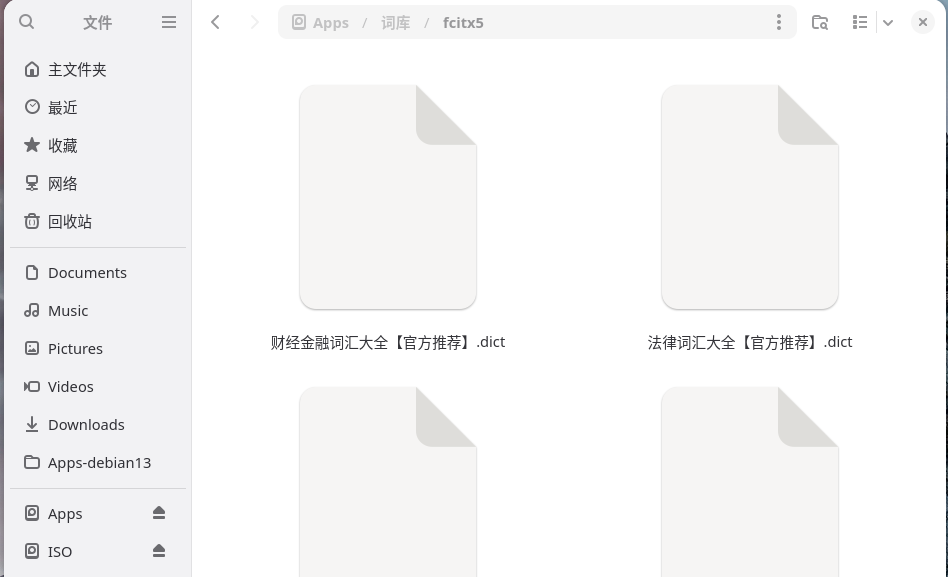Select the 财经金融词汇大全 file icon
The width and height of the screenshot is (948, 577).
(388, 197)
